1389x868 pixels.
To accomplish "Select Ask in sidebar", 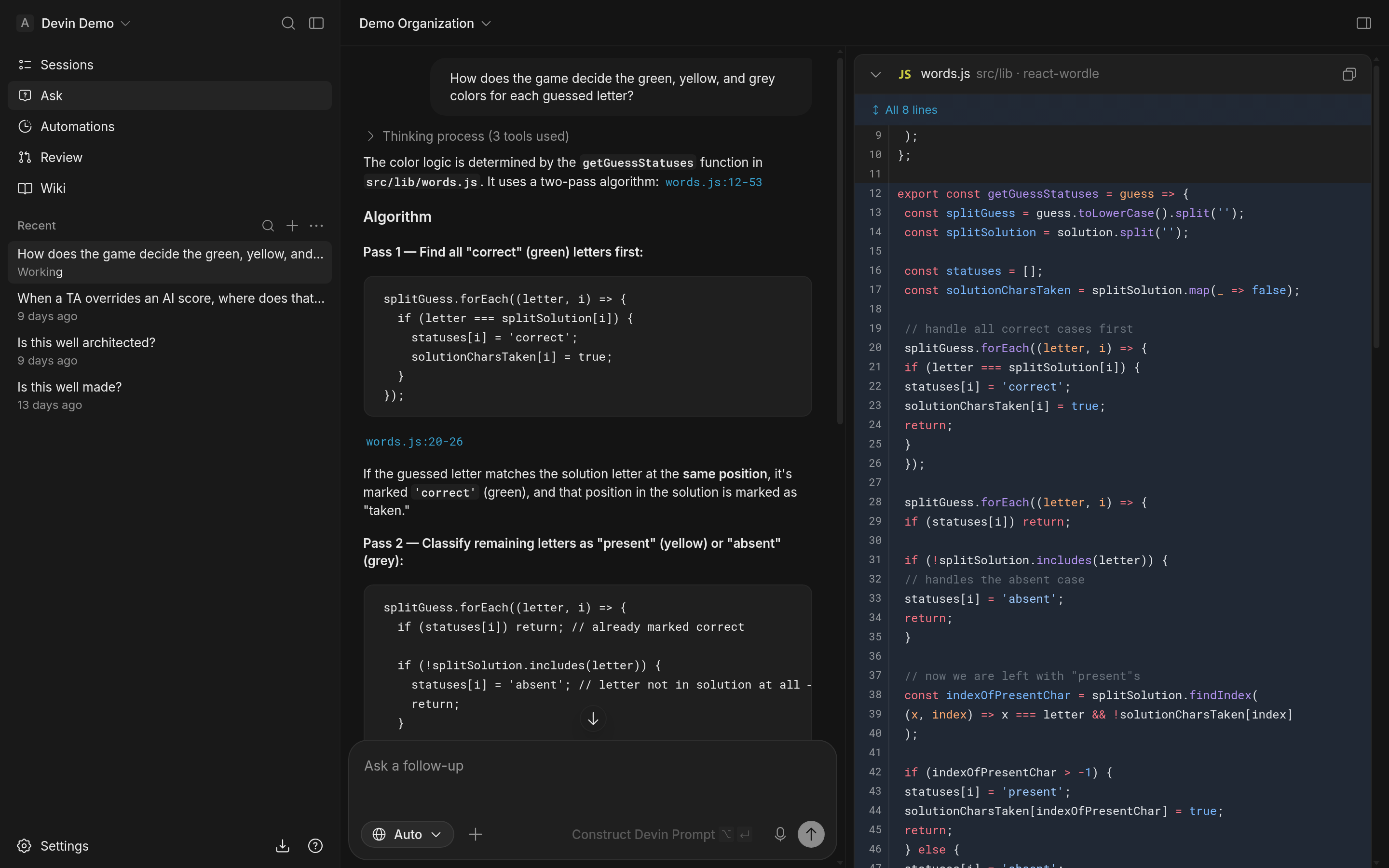I will click(169, 95).
